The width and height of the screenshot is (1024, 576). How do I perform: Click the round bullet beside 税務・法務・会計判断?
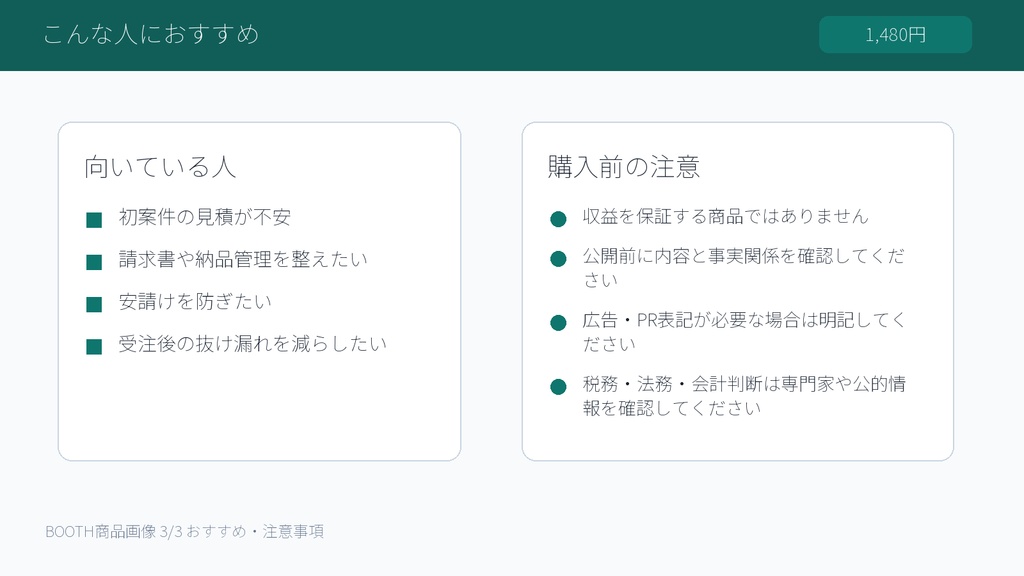click(x=558, y=387)
